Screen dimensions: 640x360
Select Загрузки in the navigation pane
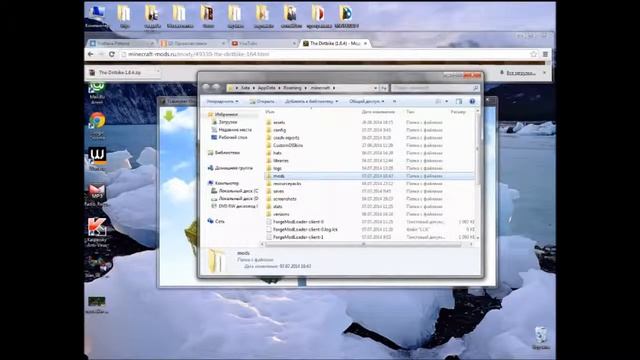(x=224, y=122)
